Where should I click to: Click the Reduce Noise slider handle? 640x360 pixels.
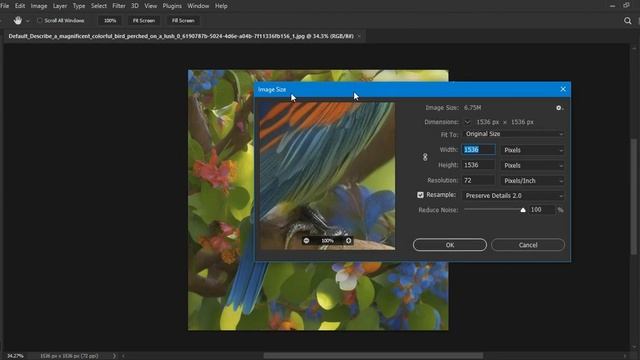[x=523, y=210]
